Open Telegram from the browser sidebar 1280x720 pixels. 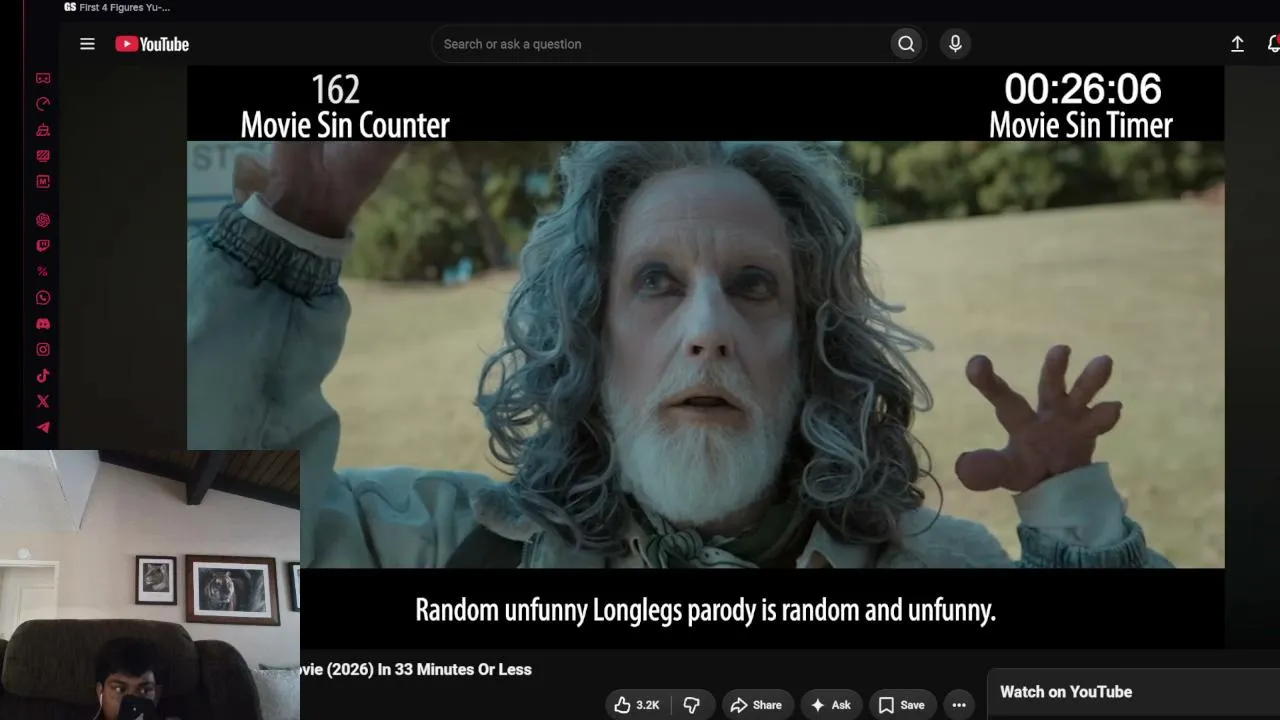pyautogui.click(x=43, y=428)
